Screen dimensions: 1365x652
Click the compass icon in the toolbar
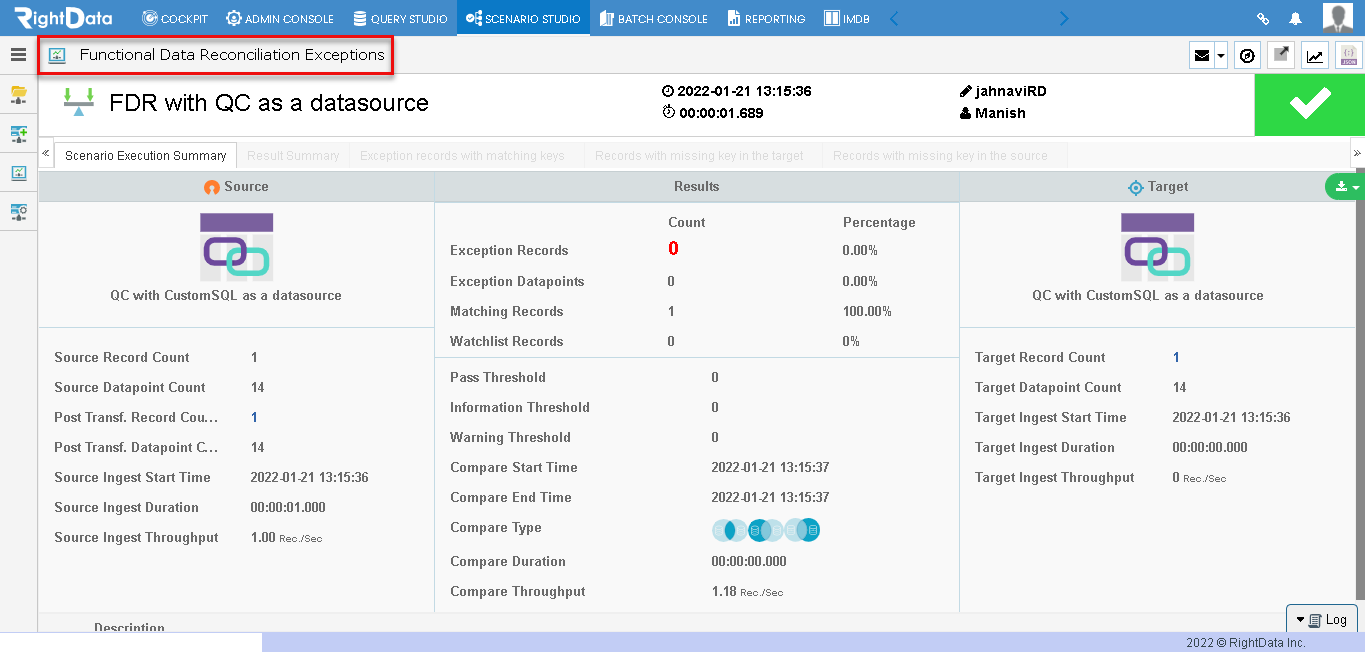click(x=1247, y=56)
